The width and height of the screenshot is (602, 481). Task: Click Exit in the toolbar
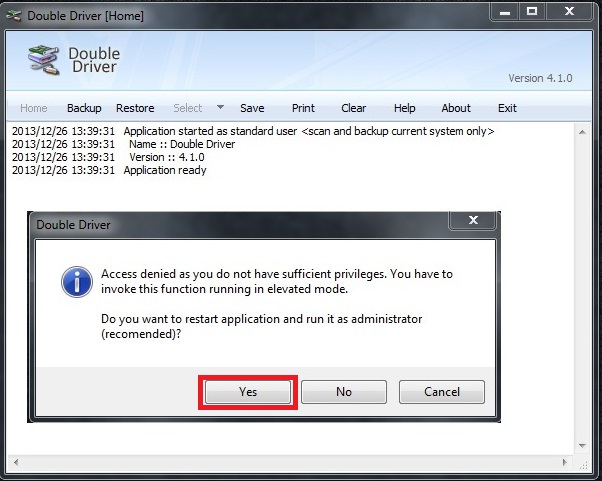507,108
